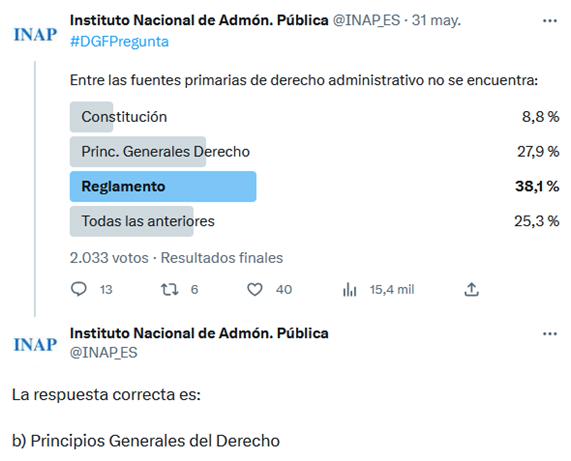571x461 pixels.
Task: Click the 15,4 mil views count
Action: [392, 290]
